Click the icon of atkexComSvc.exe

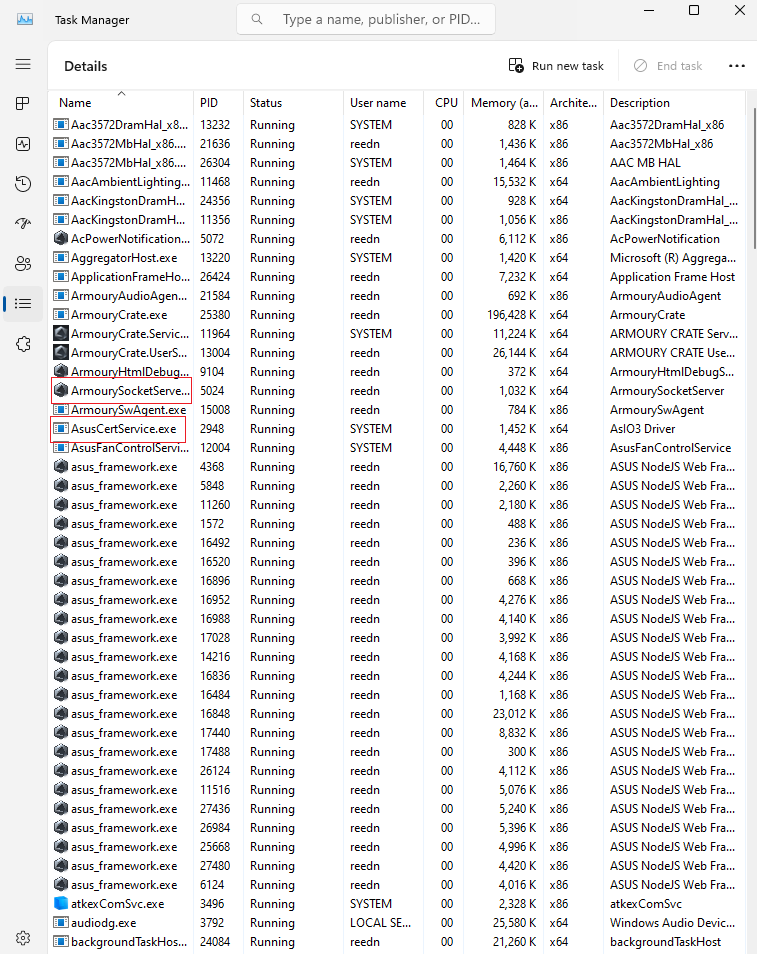click(x=60, y=904)
